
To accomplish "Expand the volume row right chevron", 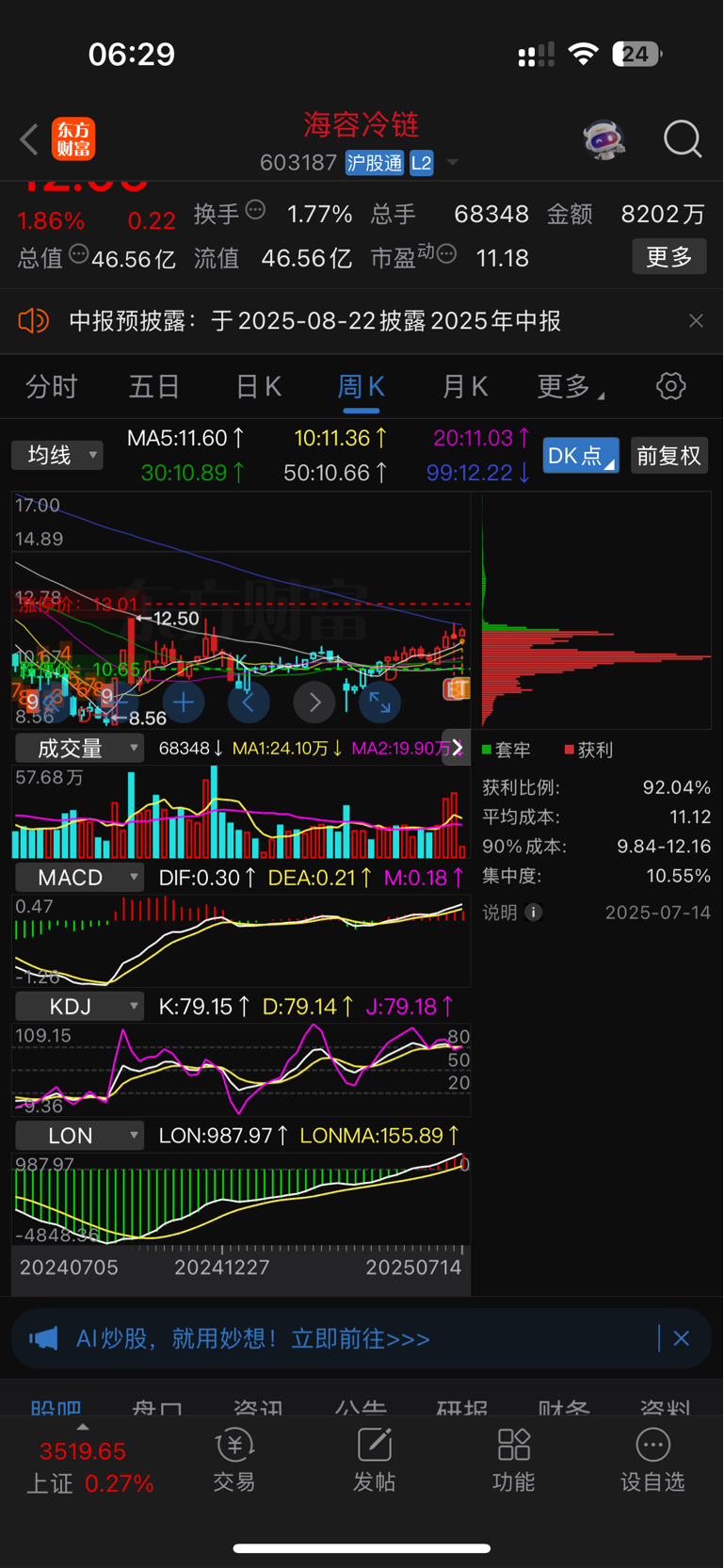I will (x=457, y=748).
